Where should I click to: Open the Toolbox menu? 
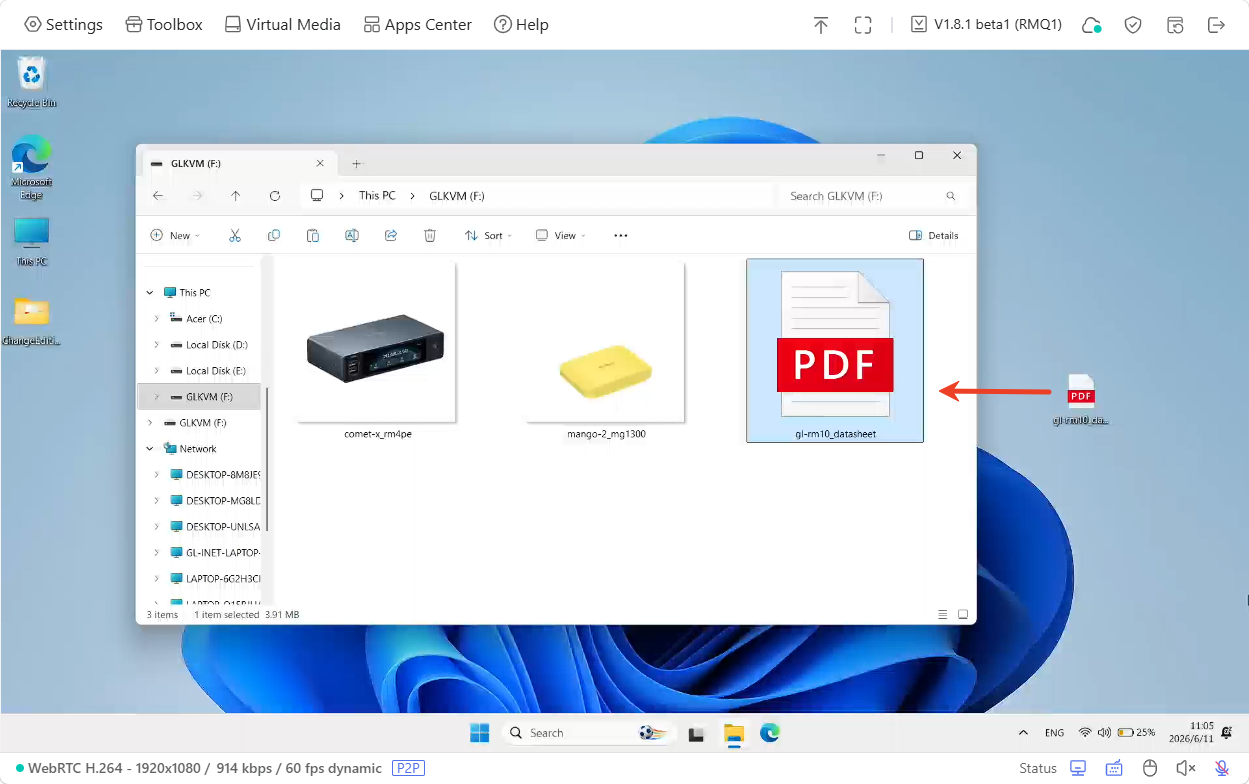coord(164,25)
